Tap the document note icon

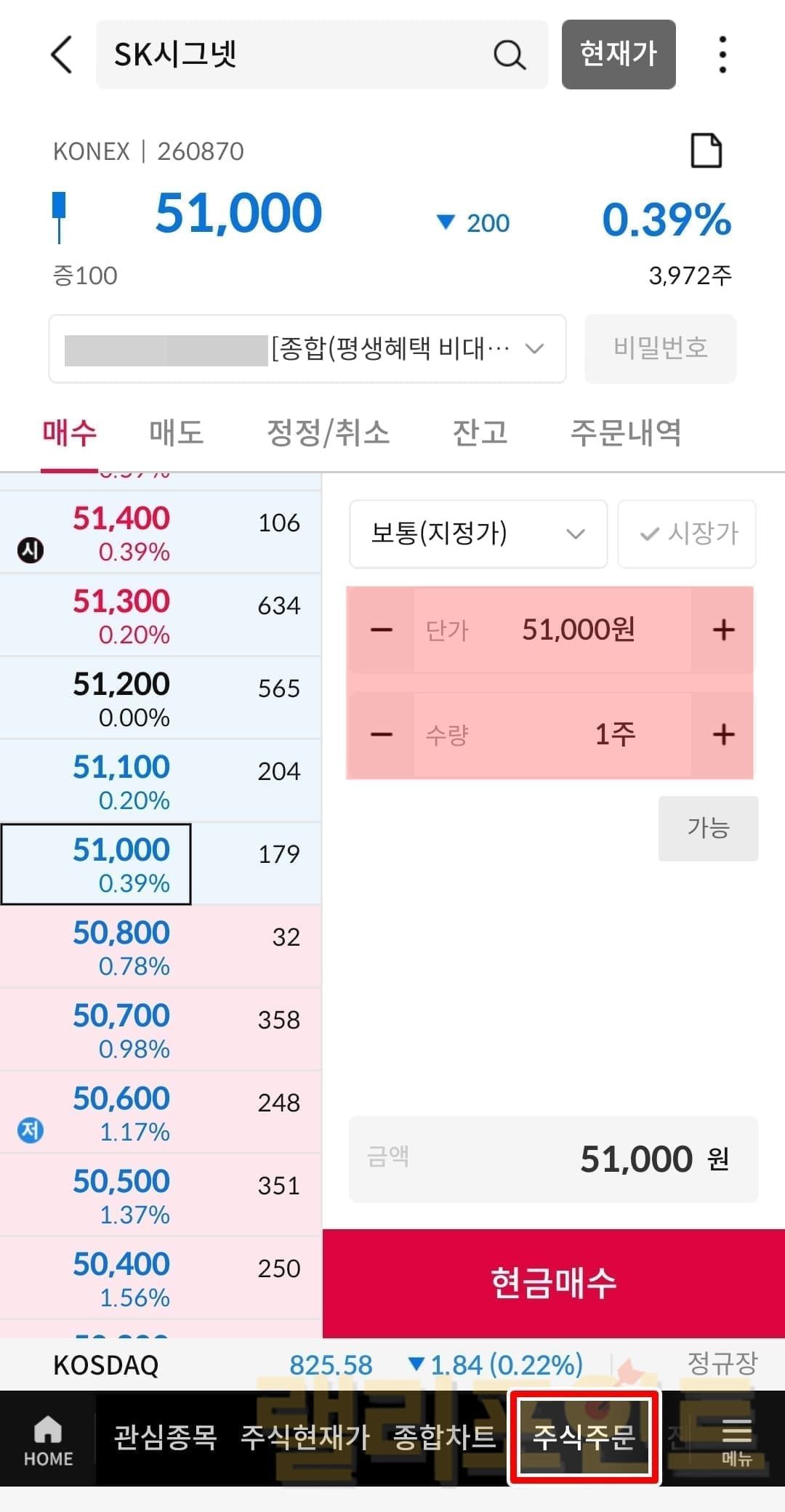[x=705, y=151]
